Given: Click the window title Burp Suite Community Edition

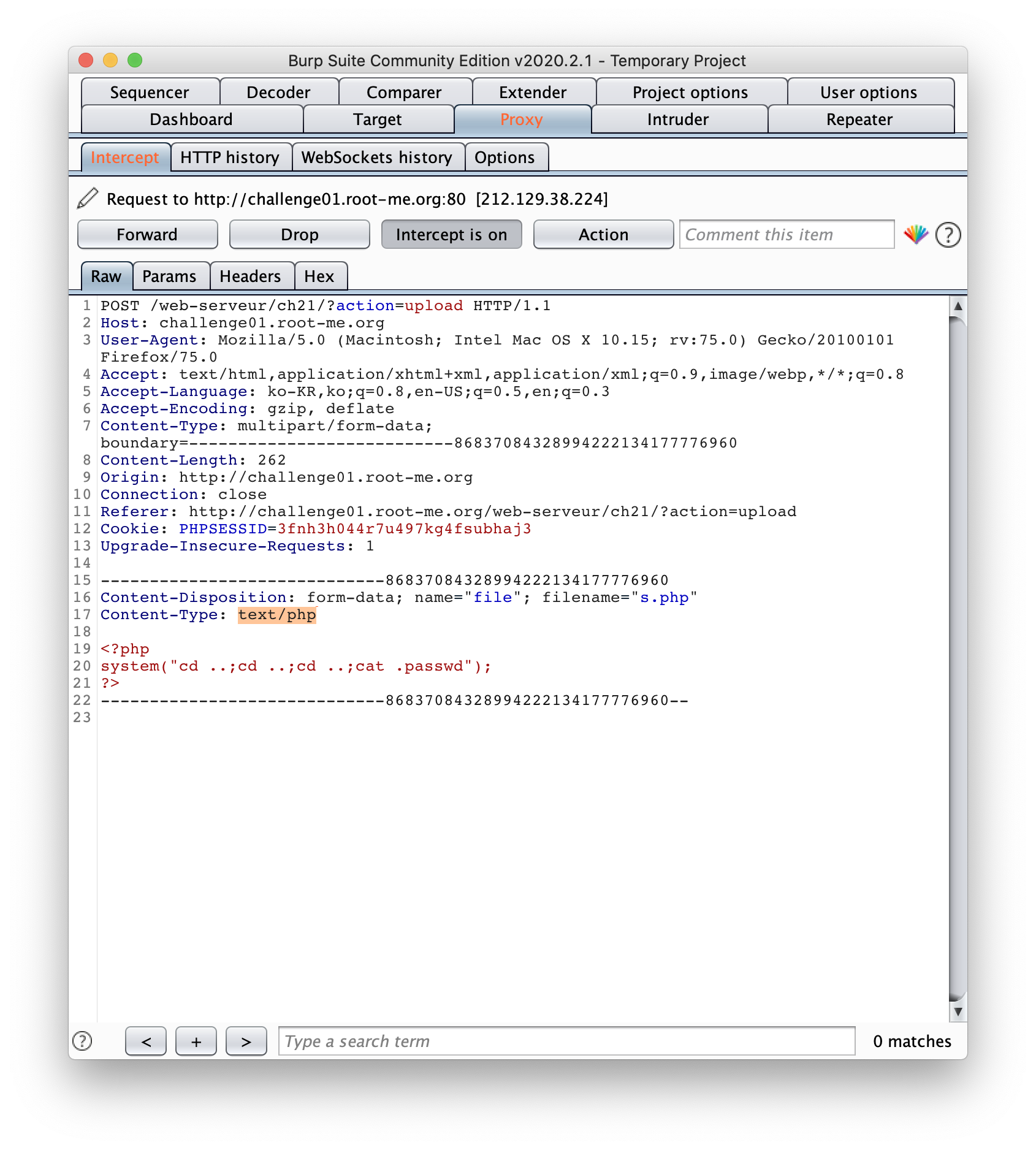Looking at the screenshot, I should (517, 61).
